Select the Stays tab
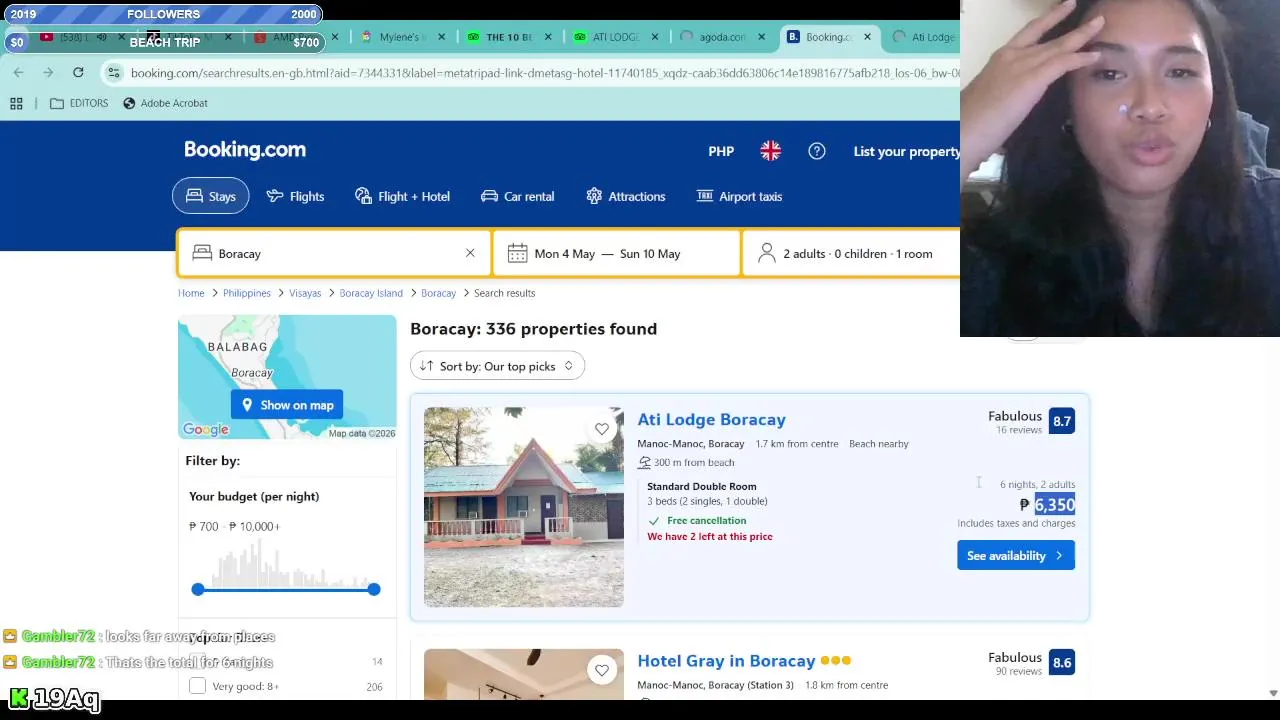The height and width of the screenshot is (720, 1280). (210, 196)
